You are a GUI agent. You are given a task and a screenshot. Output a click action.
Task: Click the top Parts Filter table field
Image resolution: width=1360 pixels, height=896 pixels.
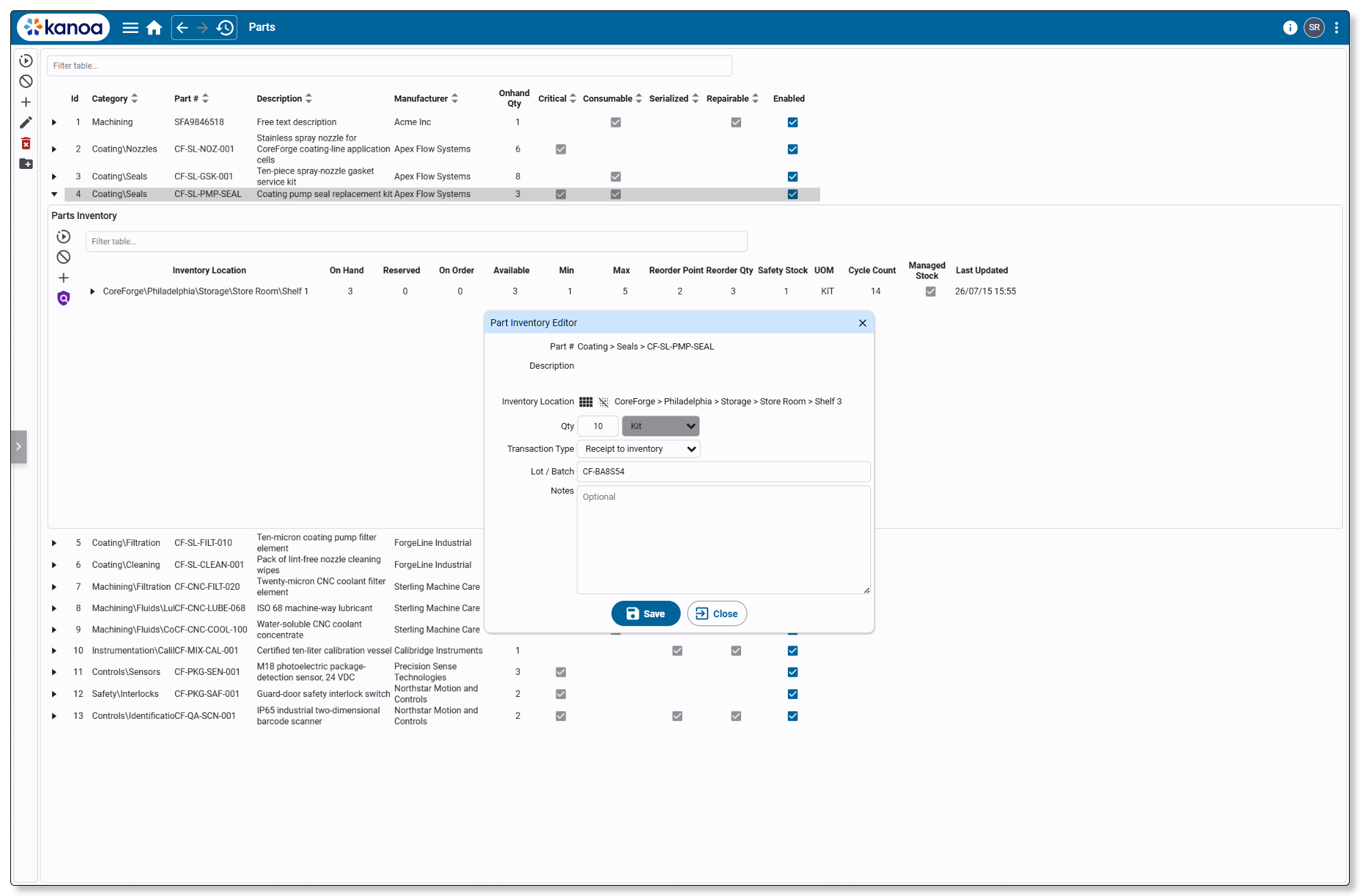coord(389,66)
